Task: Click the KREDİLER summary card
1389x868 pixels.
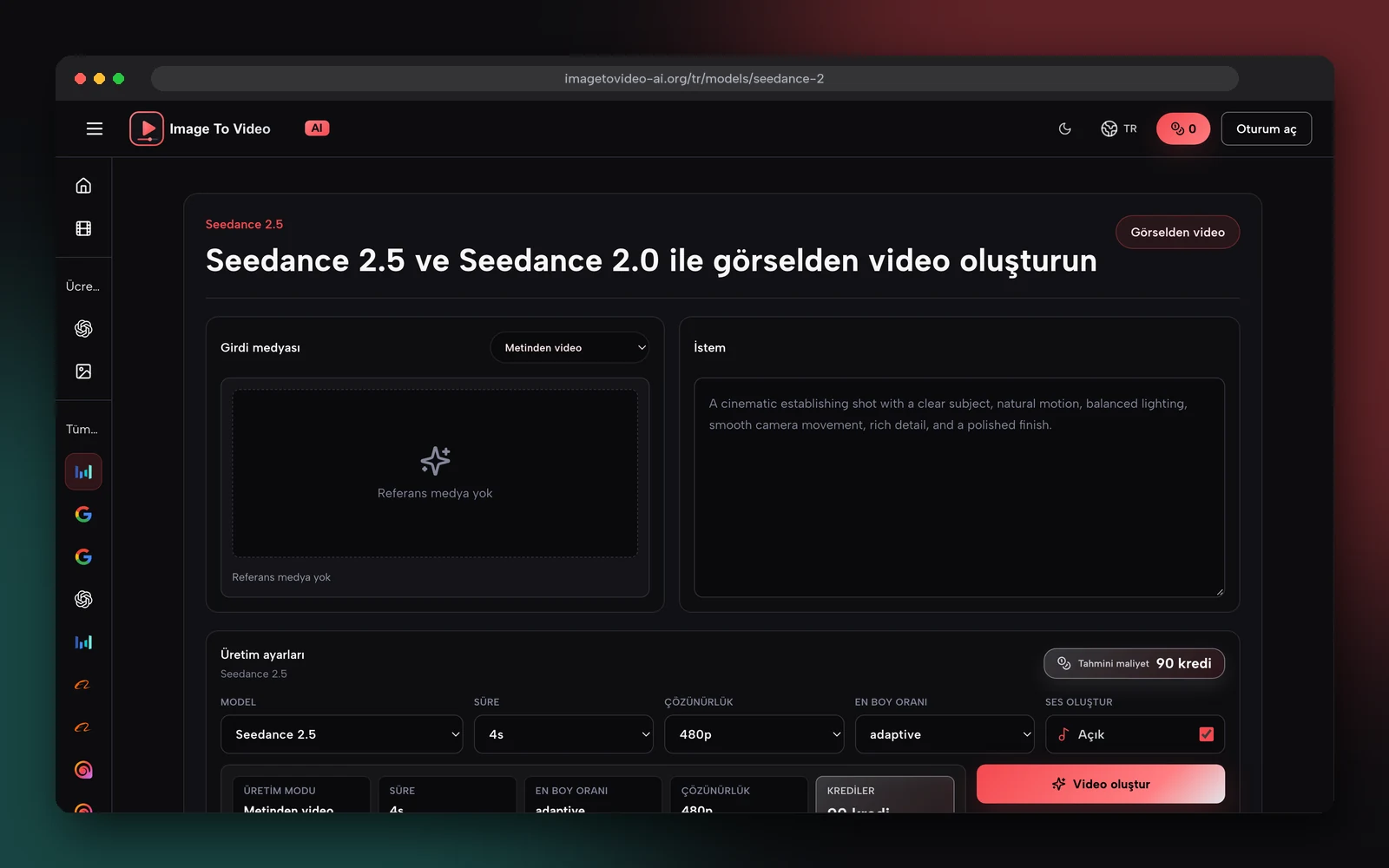Action: tap(885, 795)
